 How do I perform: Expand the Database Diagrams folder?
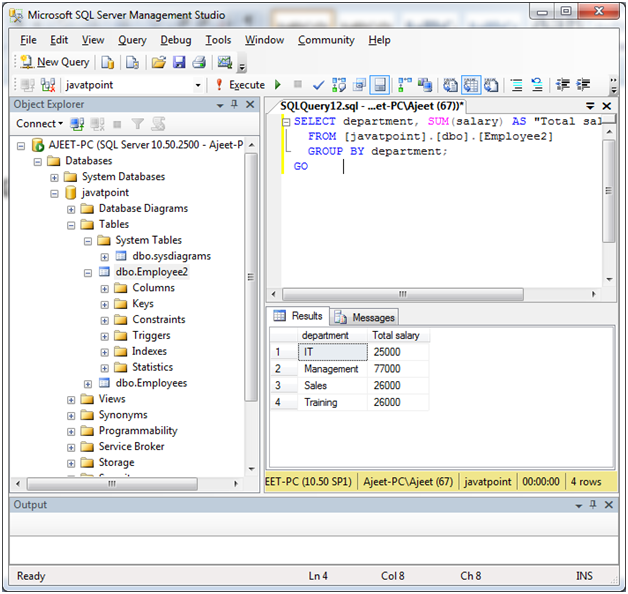click(71, 209)
